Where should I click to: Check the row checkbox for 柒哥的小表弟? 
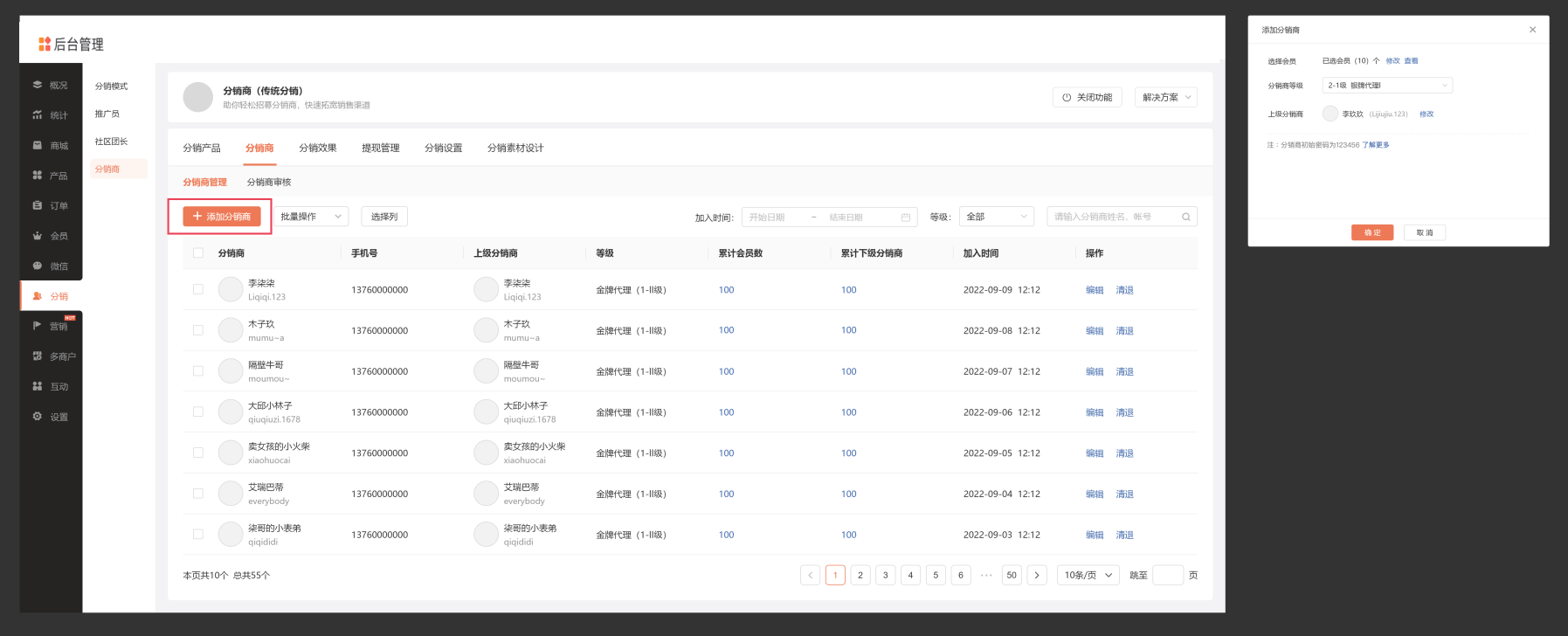click(x=198, y=534)
